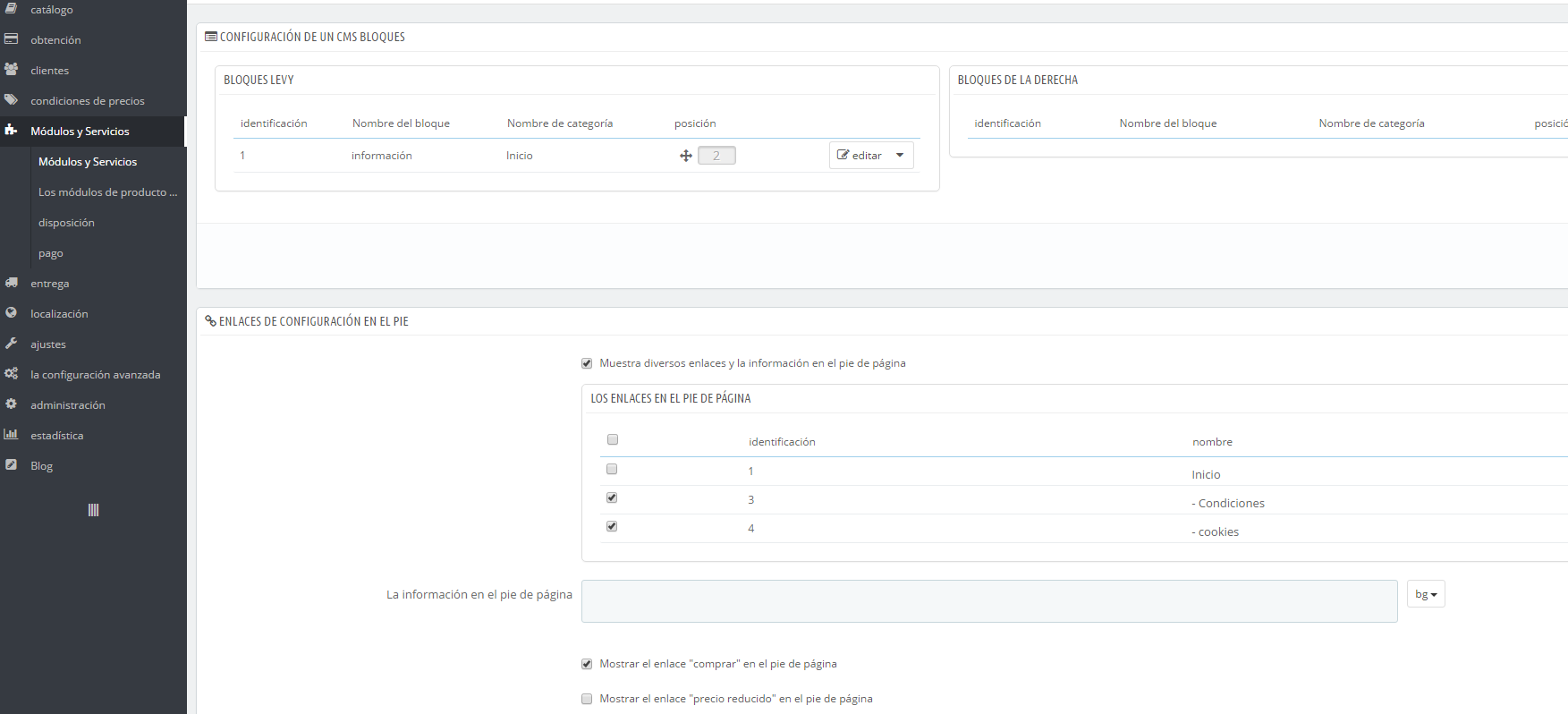Click the entrega truck icon

coord(12,283)
